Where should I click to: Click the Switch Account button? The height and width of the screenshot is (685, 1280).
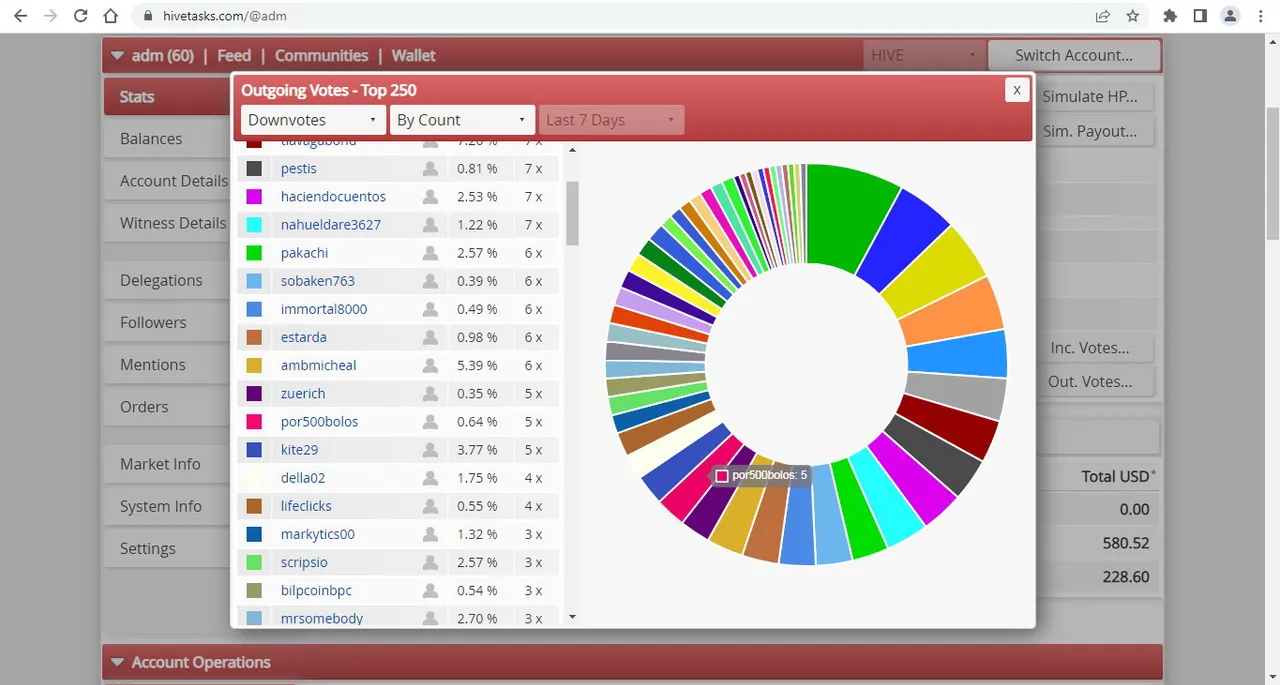1074,55
